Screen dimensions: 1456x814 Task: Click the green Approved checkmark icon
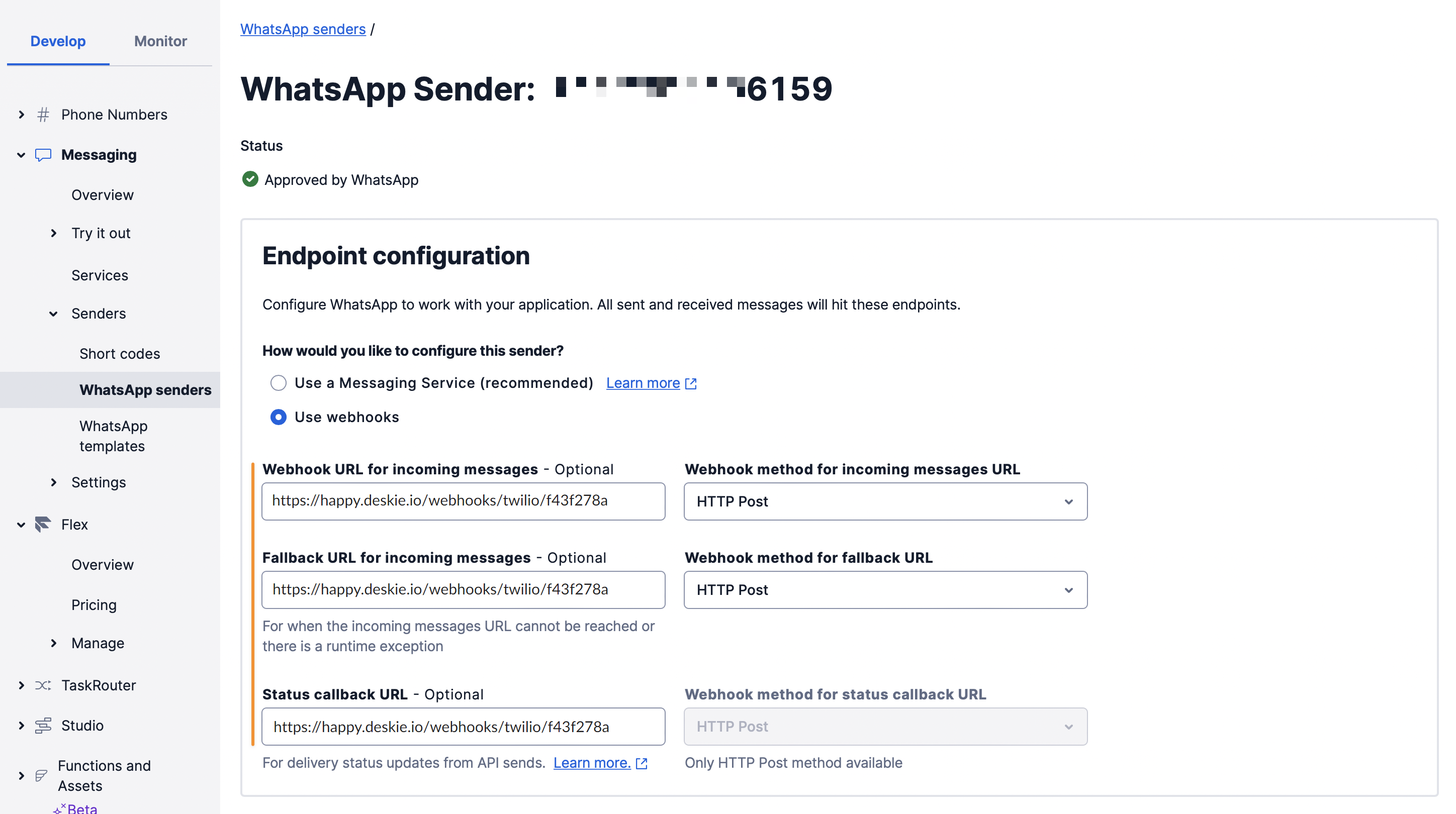(250, 179)
